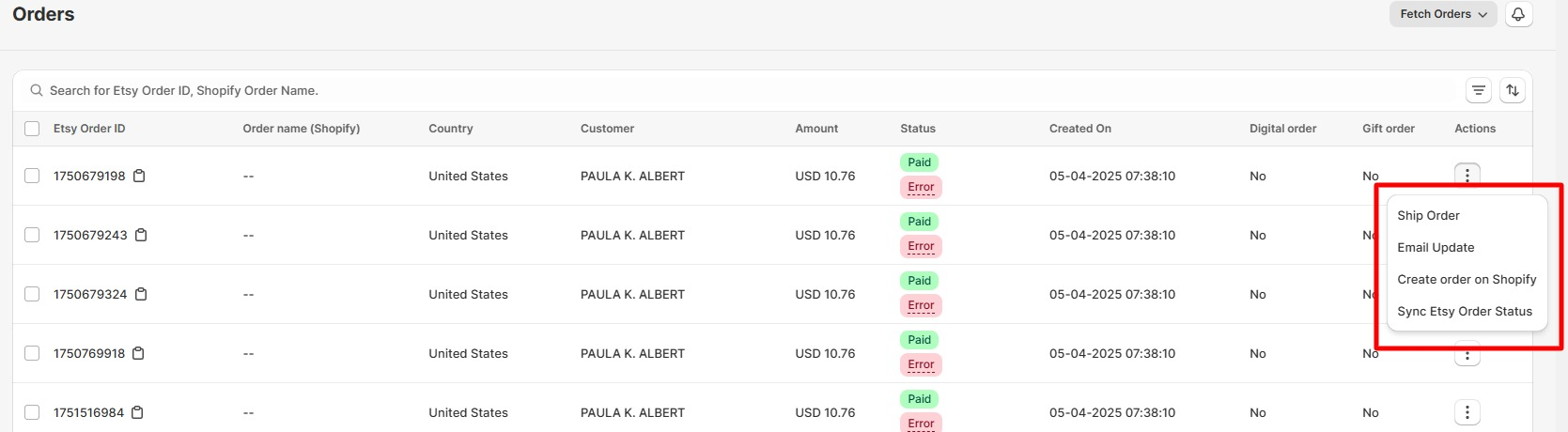Image resolution: width=1568 pixels, height=432 pixels.
Task: Copy Etsy order ID 1751516984
Action: 137,412
